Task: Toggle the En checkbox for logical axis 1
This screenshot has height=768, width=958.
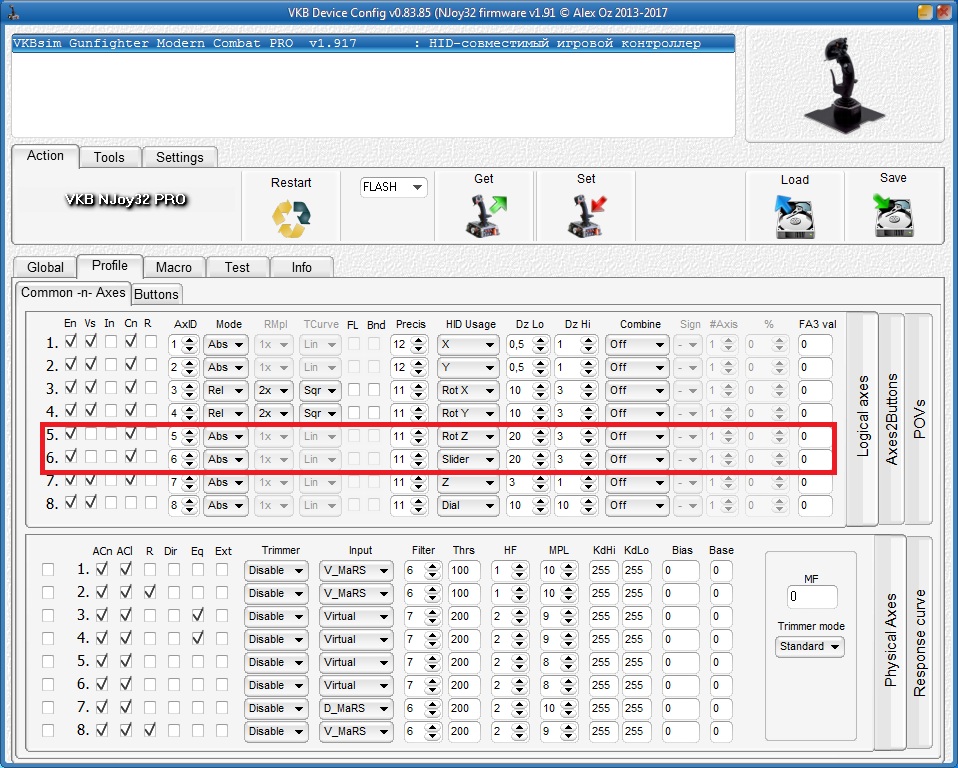Action: pyautogui.click(x=70, y=343)
